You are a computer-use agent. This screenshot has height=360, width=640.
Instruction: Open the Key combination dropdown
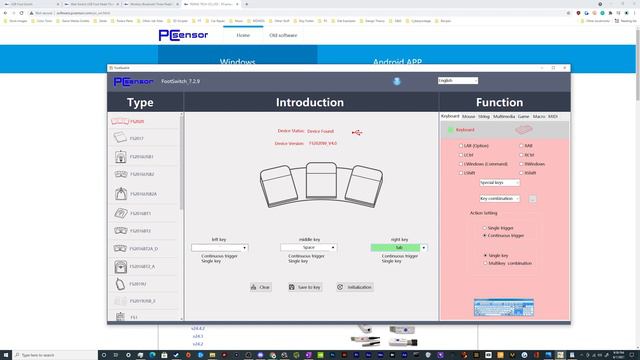click(500, 199)
